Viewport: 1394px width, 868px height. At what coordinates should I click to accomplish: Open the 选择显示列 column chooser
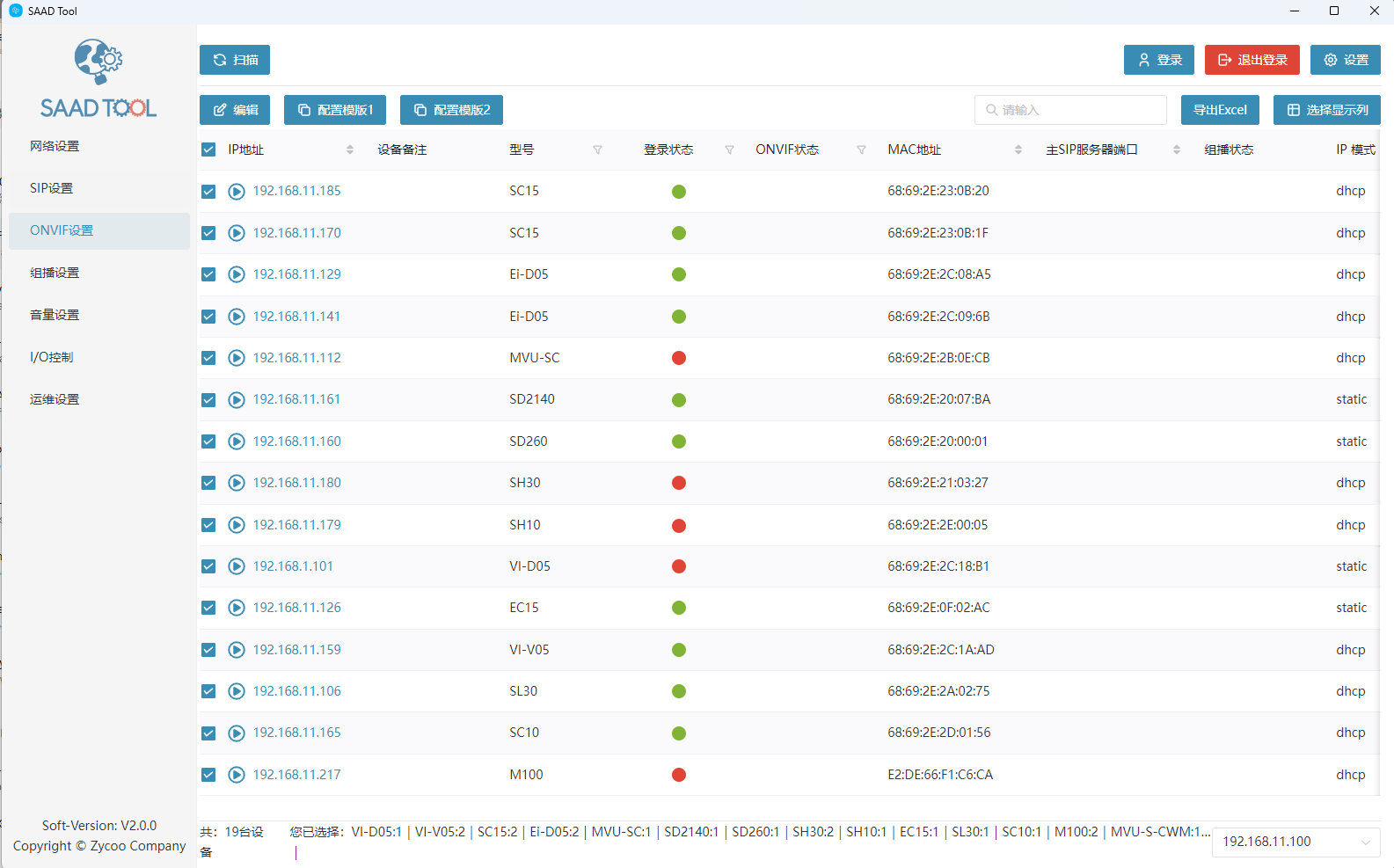coord(1327,110)
